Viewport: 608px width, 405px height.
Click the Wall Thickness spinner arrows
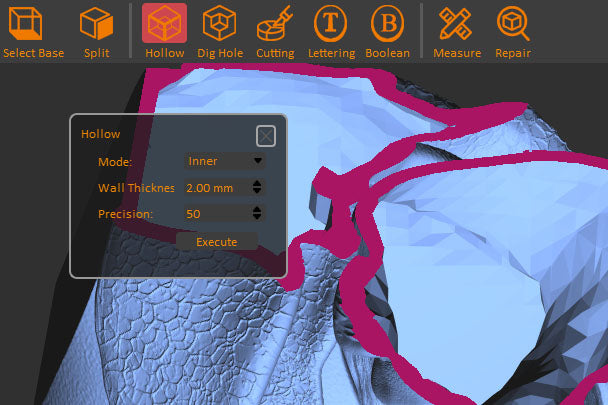click(257, 187)
